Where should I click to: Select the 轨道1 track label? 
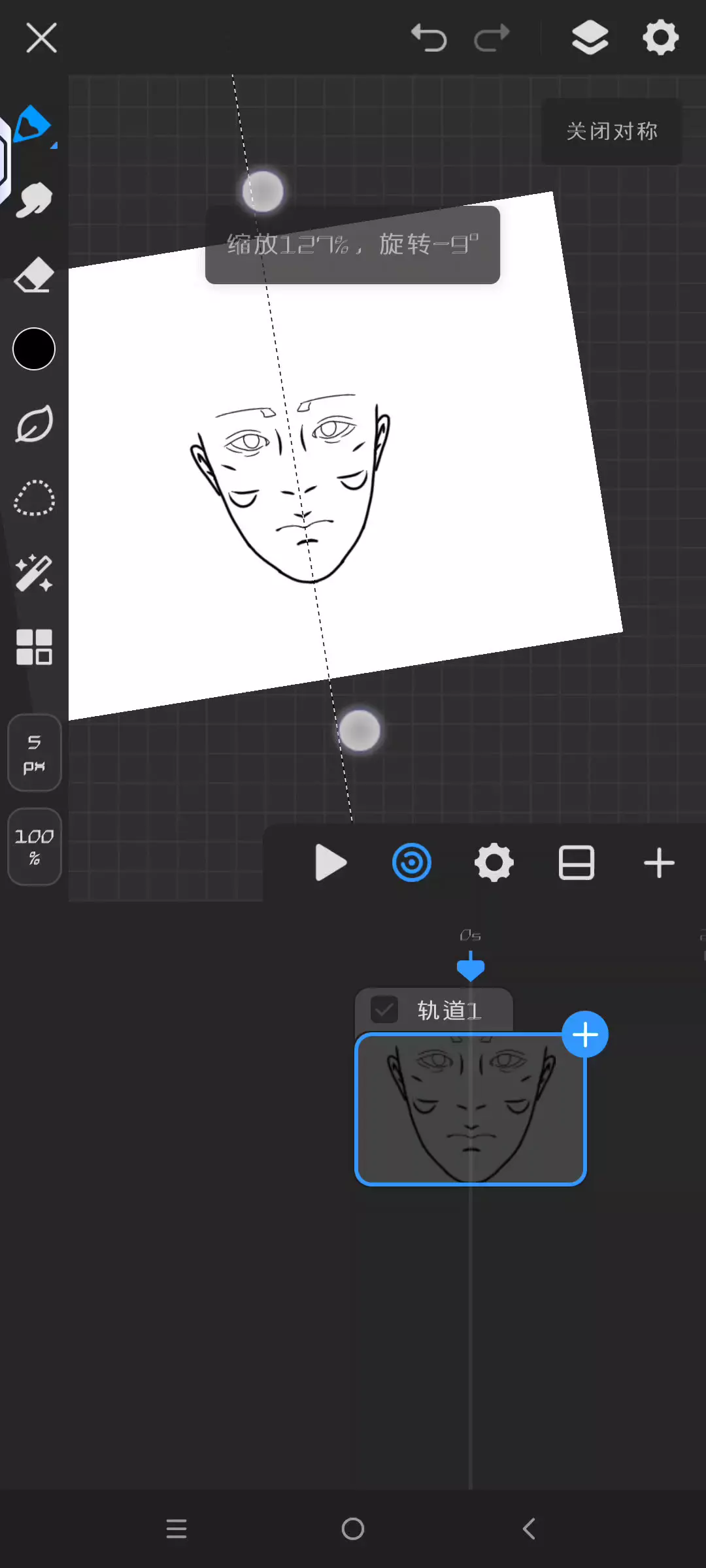(450, 1011)
